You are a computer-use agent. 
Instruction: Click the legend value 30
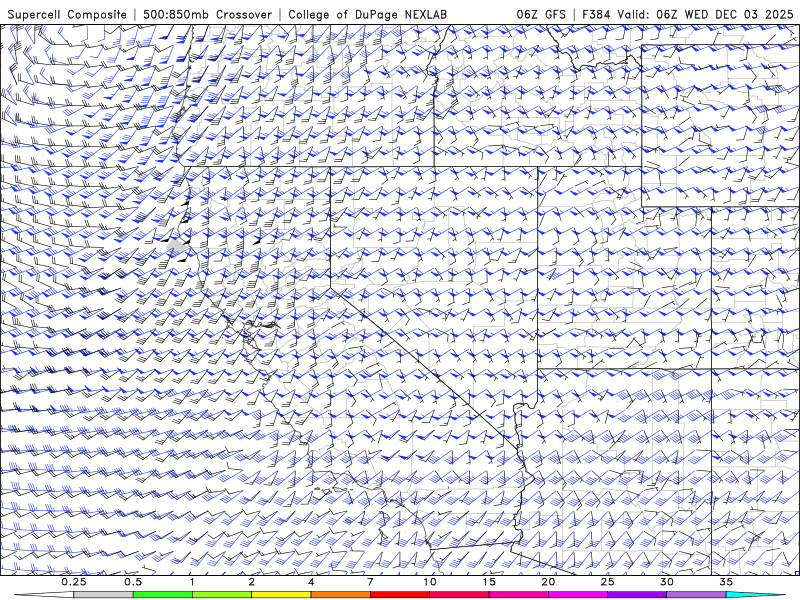tap(667, 582)
